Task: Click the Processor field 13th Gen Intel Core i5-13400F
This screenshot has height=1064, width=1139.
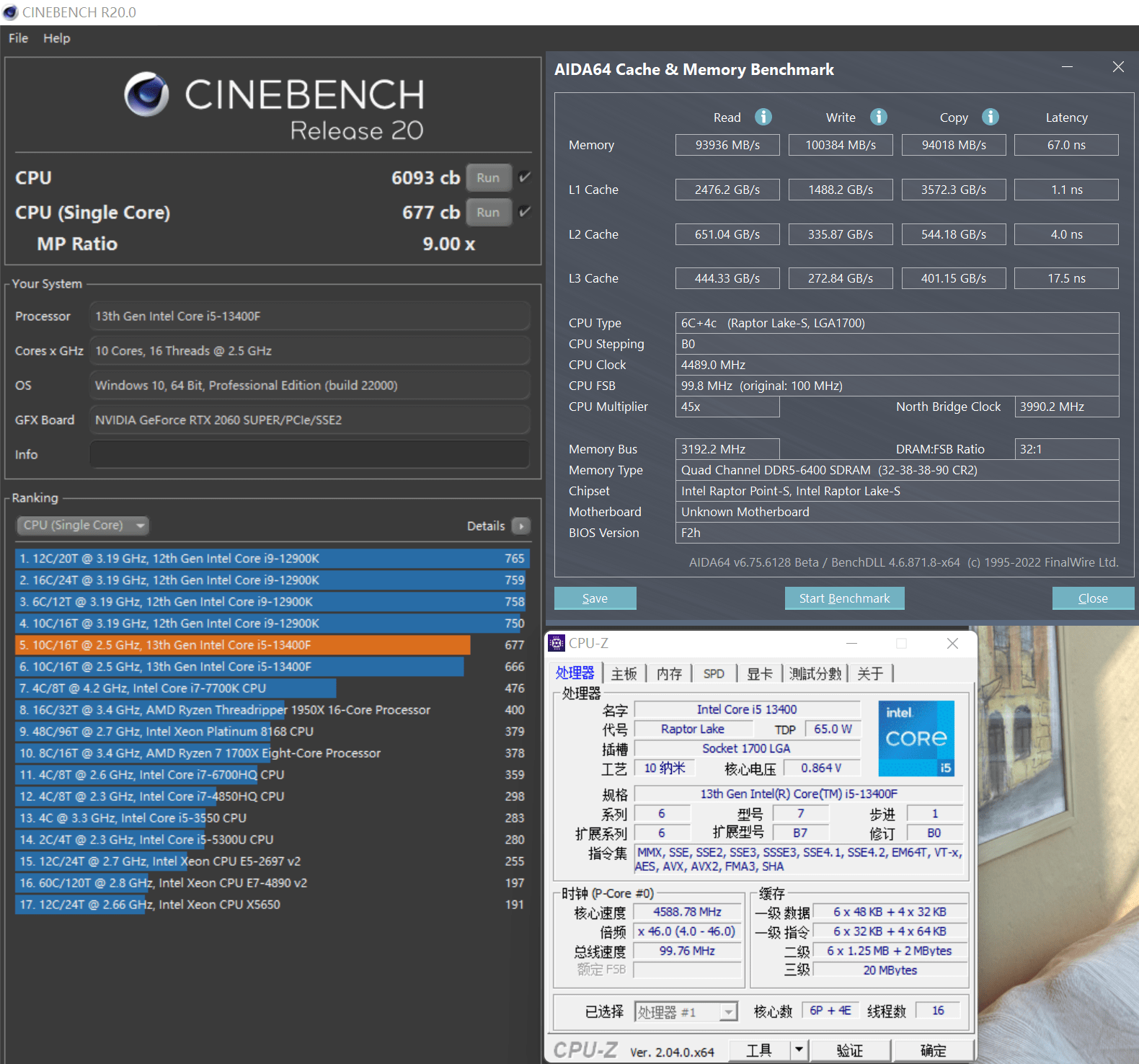Action: point(310,316)
